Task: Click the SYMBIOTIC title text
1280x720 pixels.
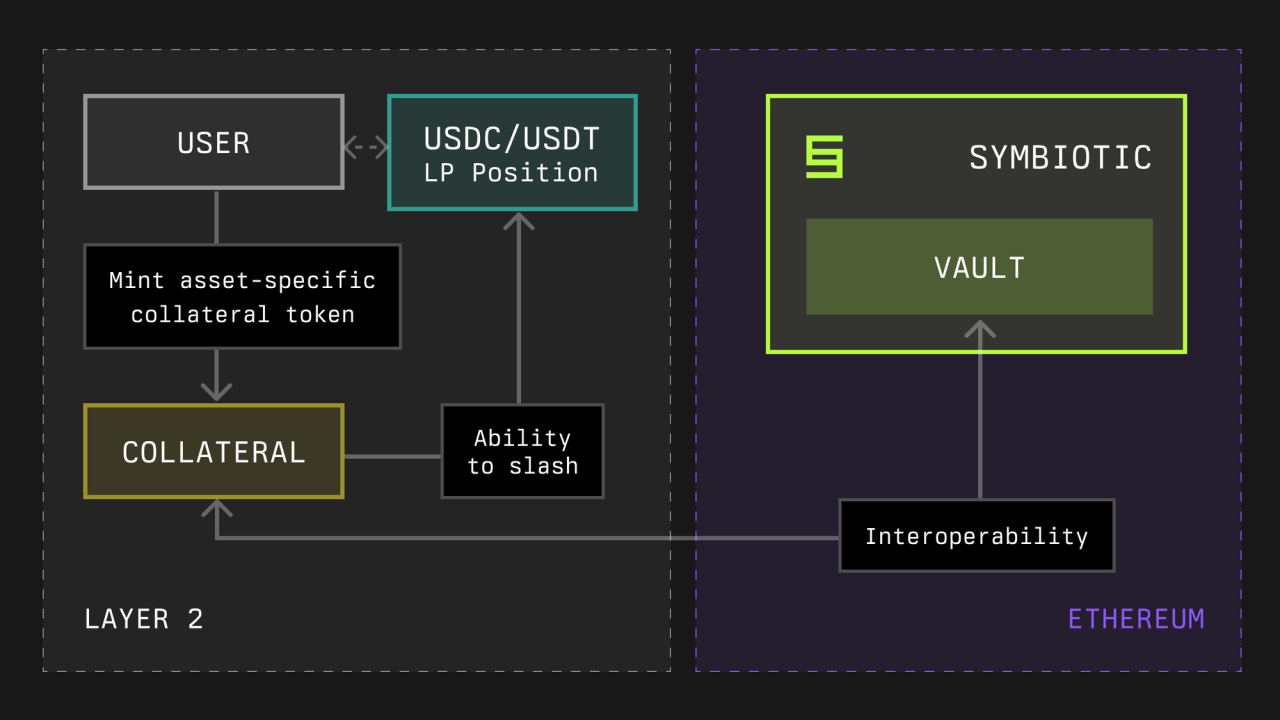Action: tap(1060, 158)
